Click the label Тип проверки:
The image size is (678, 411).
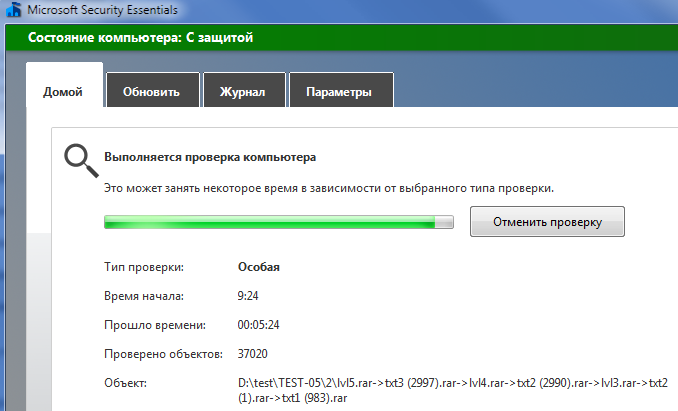pyautogui.click(x=144, y=267)
